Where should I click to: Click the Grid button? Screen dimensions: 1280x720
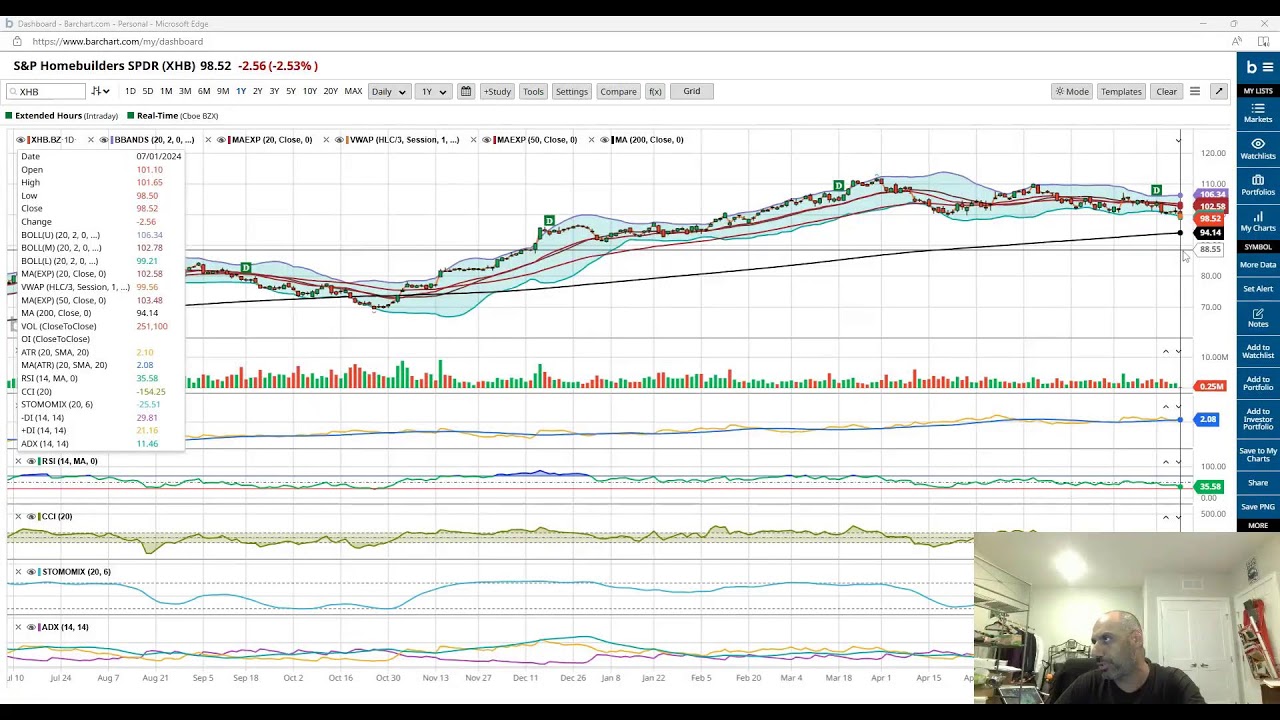(x=691, y=91)
